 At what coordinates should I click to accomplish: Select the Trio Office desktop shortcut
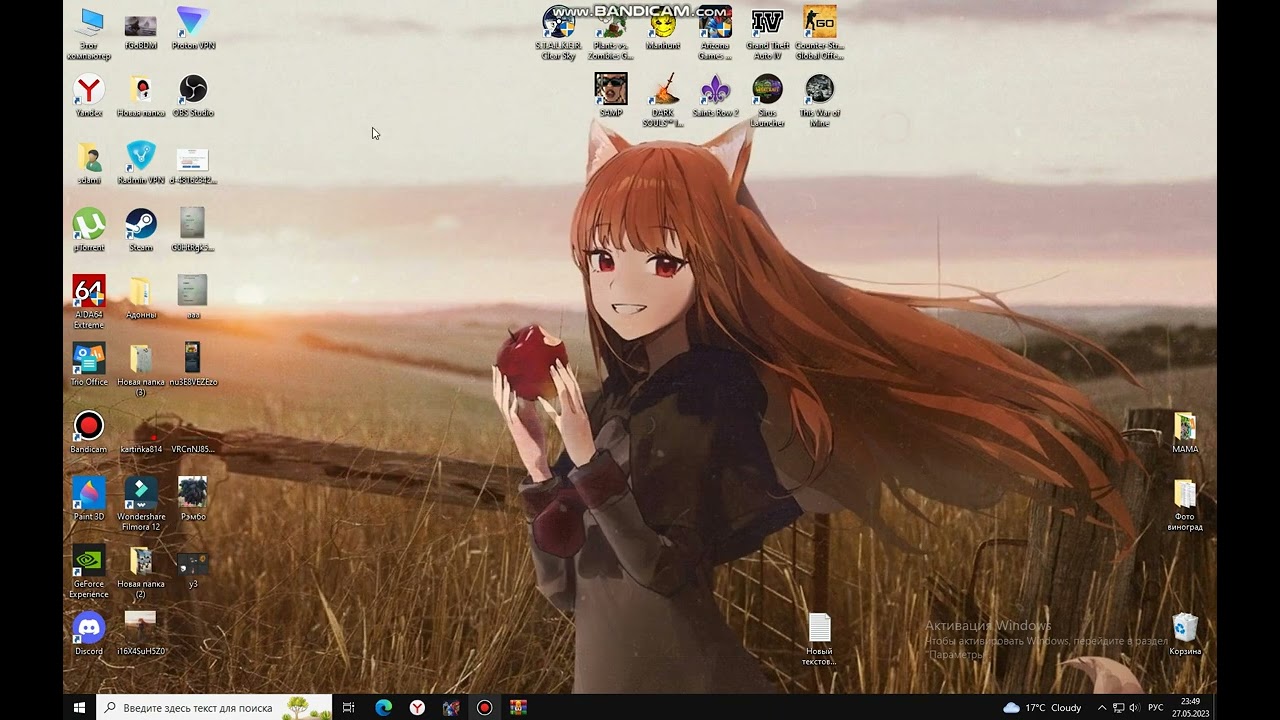[89, 365]
